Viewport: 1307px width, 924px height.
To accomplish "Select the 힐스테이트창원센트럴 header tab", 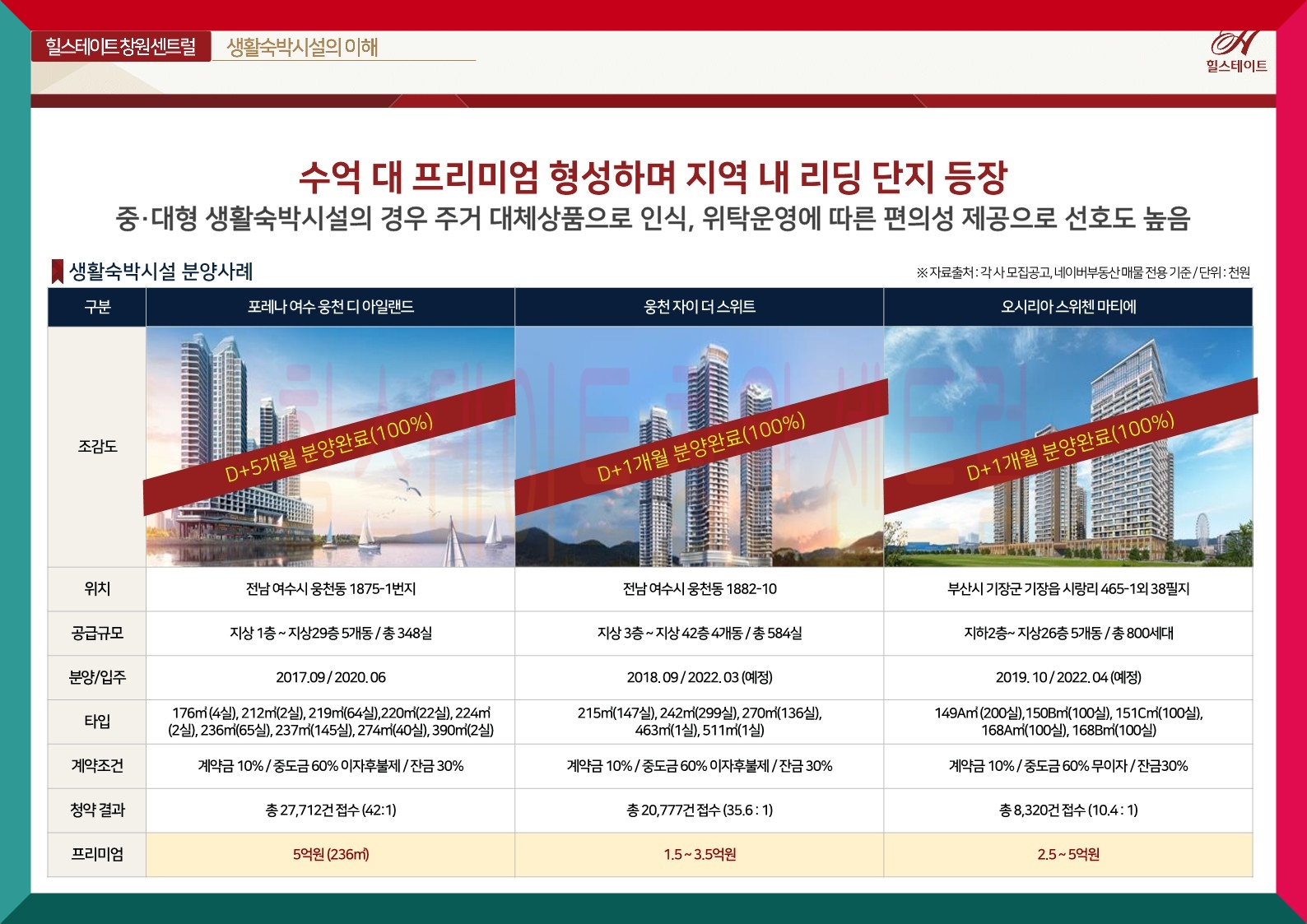I will point(121,46).
